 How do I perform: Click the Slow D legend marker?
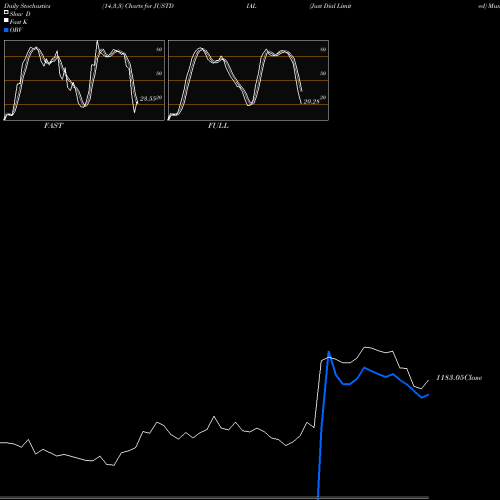click(6, 13)
